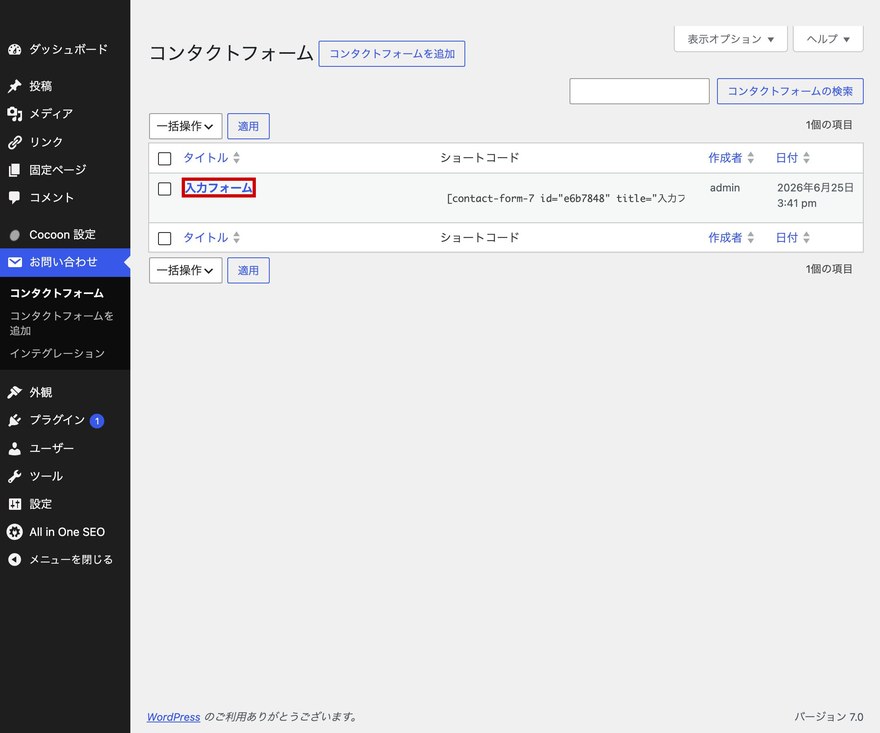Screen dimensions: 880x733
Task: Click the top 適用 apply button
Action: point(248,126)
